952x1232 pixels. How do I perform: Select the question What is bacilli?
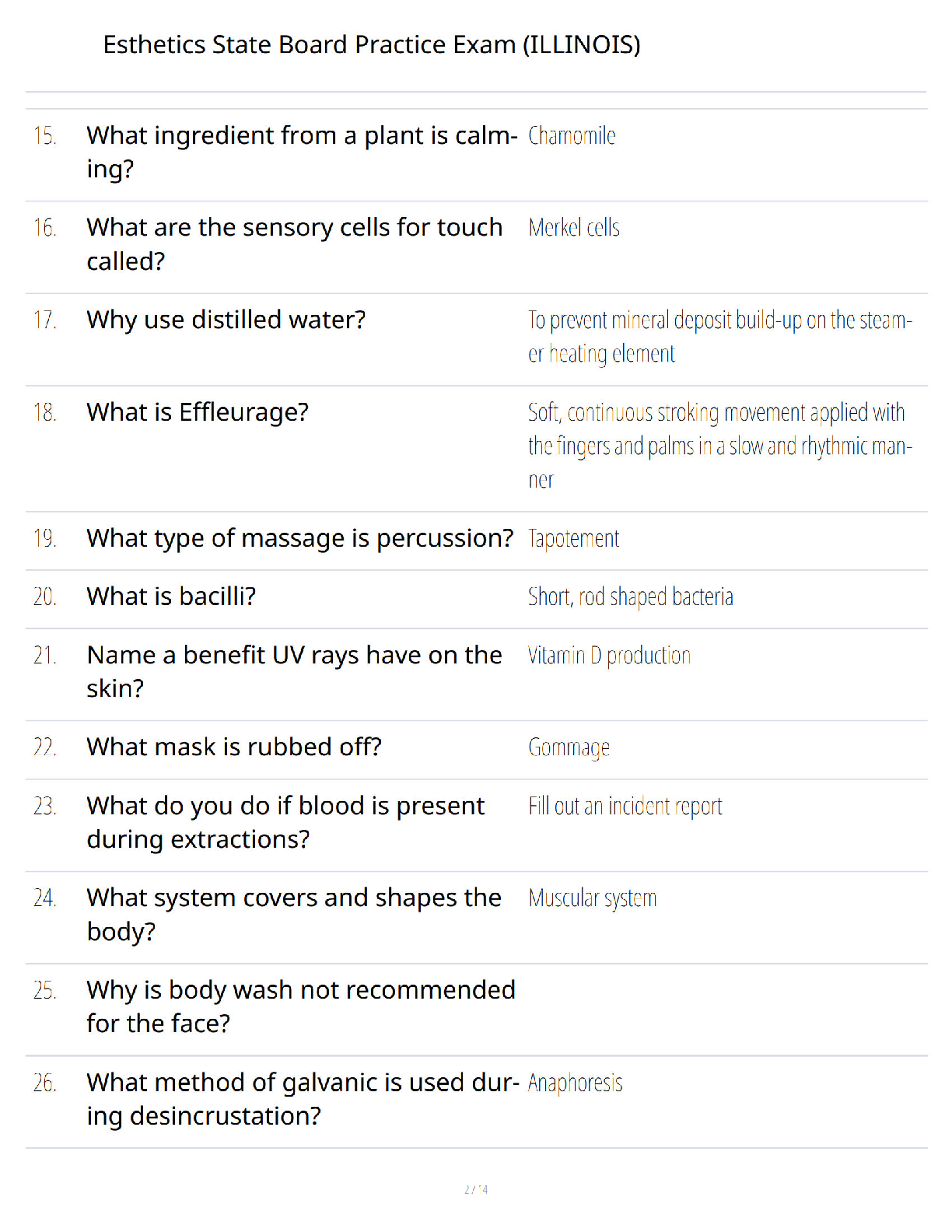(x=171, y=596)
